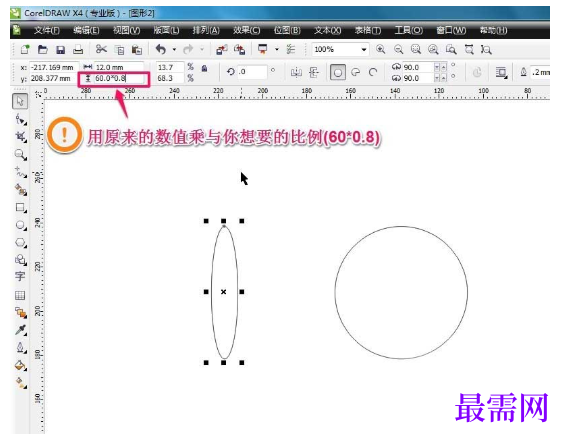Click the object height field 60.0*0.8

119,78
